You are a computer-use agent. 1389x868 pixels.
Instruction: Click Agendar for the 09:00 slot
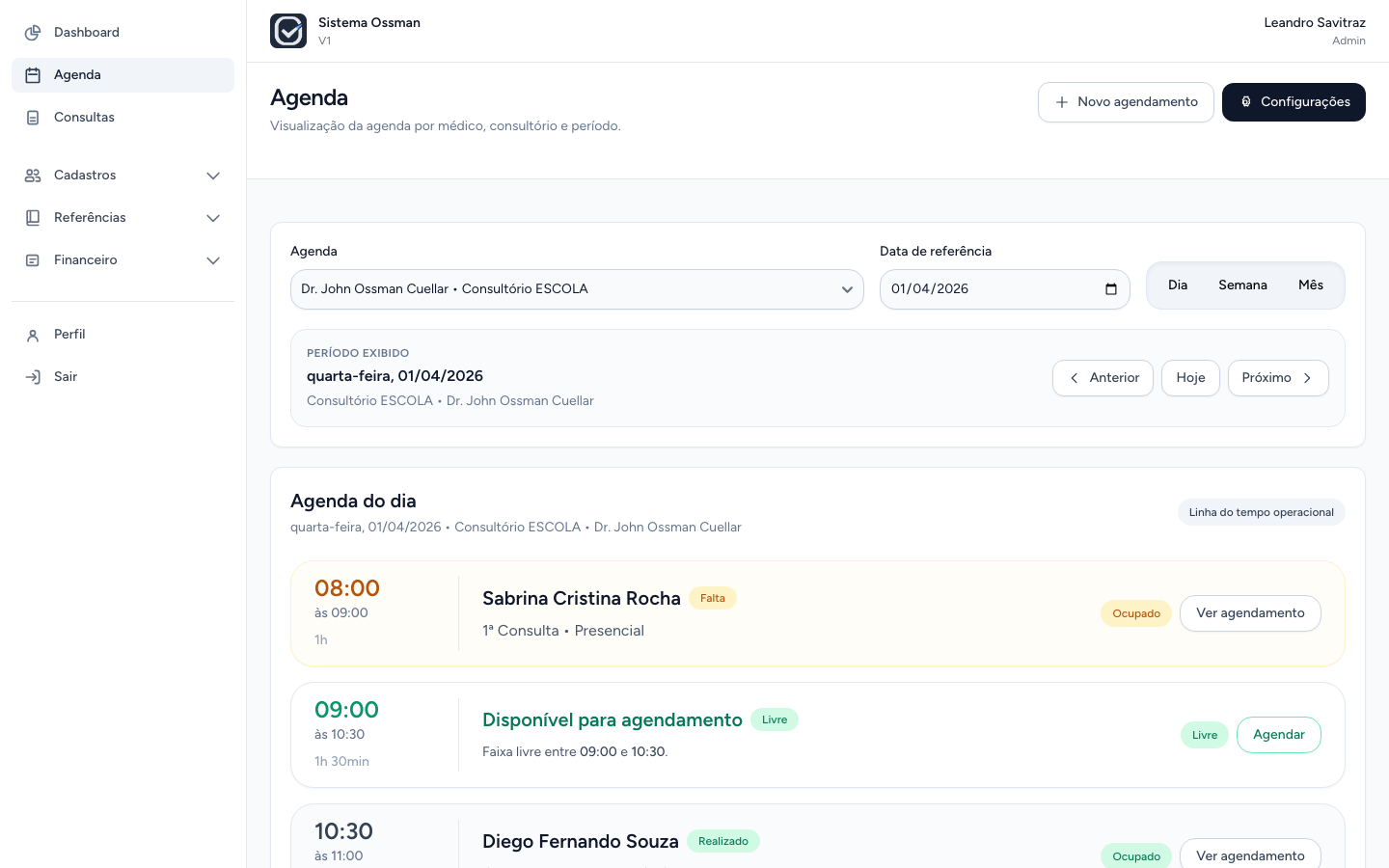1279,735
